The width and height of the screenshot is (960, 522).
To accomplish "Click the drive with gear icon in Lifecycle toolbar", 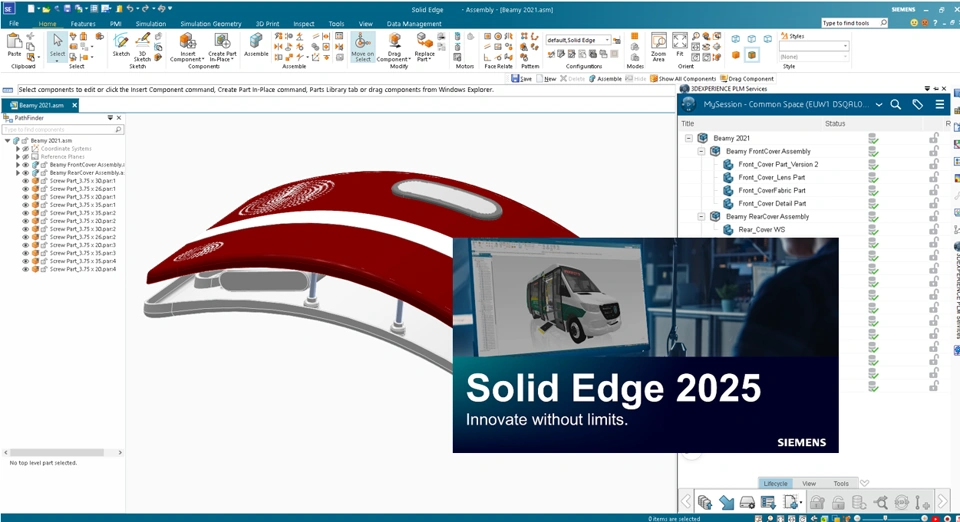I will pyautogui.click(x=747, y=502).
